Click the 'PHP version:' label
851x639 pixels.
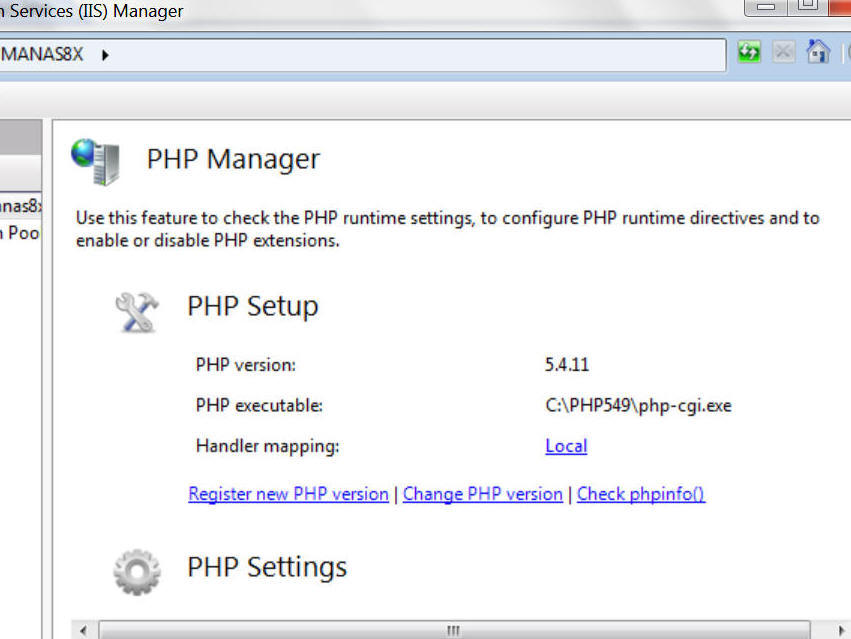246,365
